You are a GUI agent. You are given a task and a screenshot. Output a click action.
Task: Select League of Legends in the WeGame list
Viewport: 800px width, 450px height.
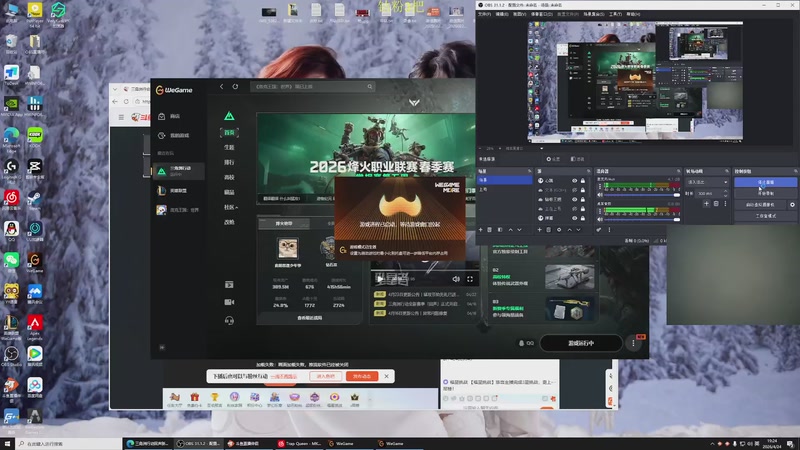click(173, 191)
